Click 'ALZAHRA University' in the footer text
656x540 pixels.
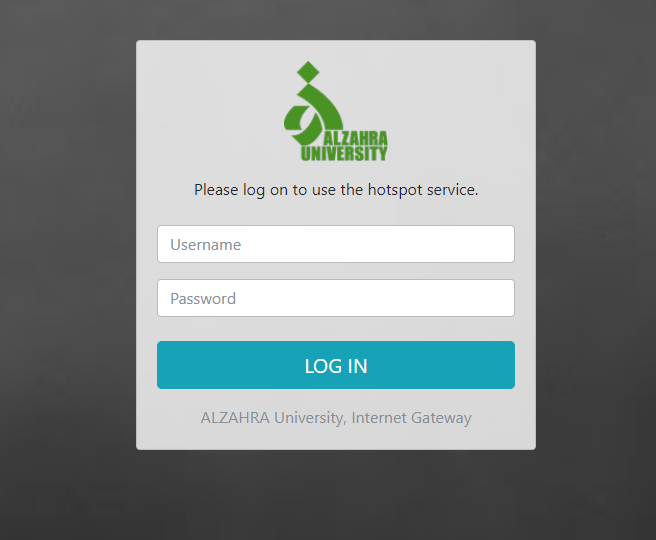pos(273,417)
